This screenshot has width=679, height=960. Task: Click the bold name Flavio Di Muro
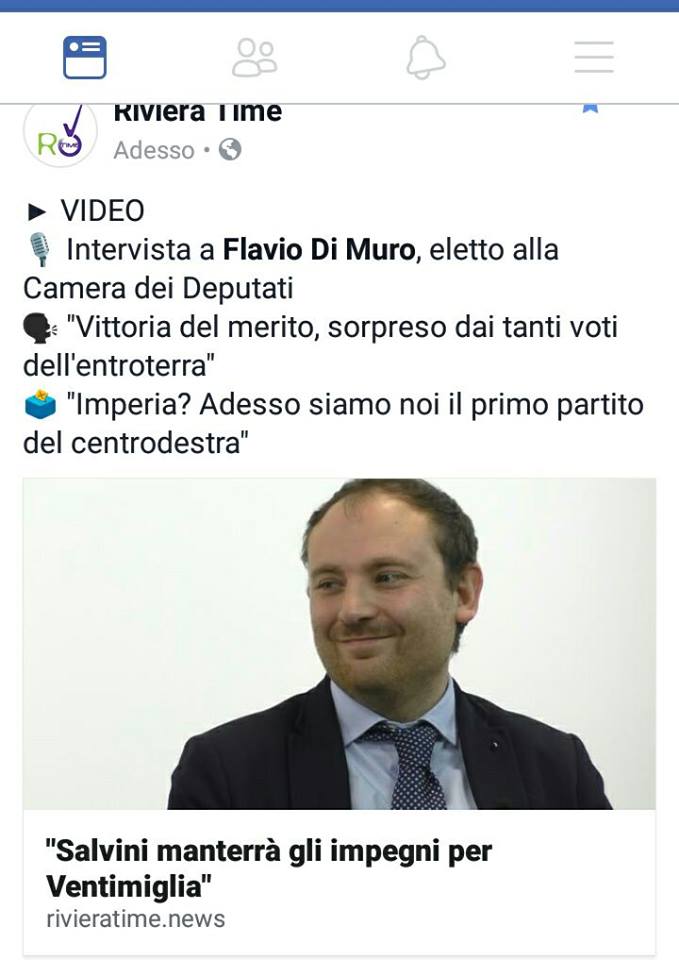(319, 250)
